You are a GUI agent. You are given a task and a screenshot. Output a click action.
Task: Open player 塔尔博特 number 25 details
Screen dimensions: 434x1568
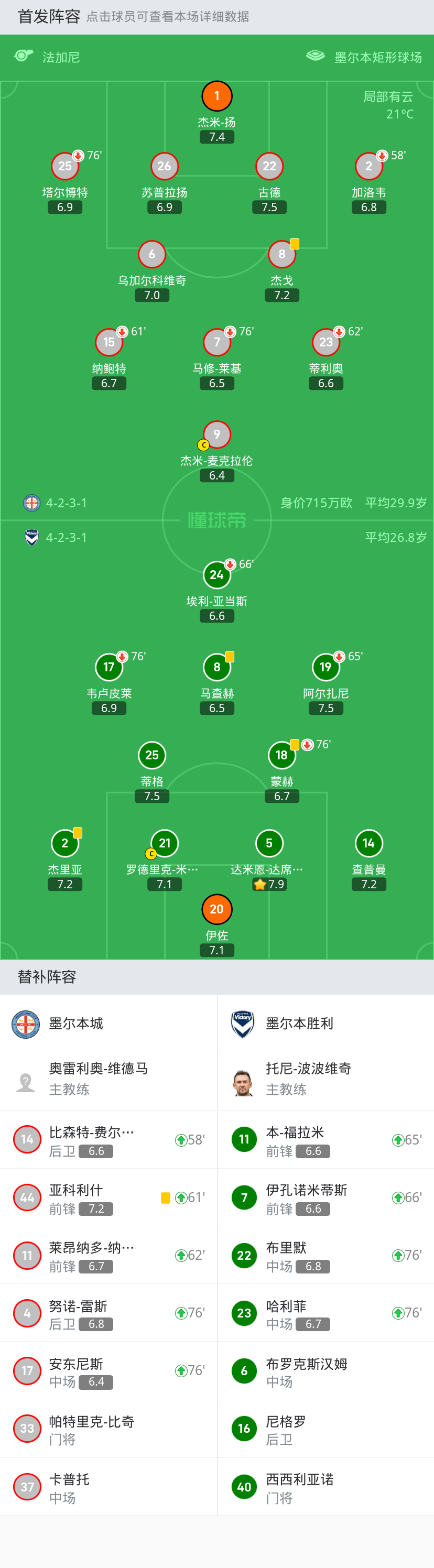(x=65, y=166)
